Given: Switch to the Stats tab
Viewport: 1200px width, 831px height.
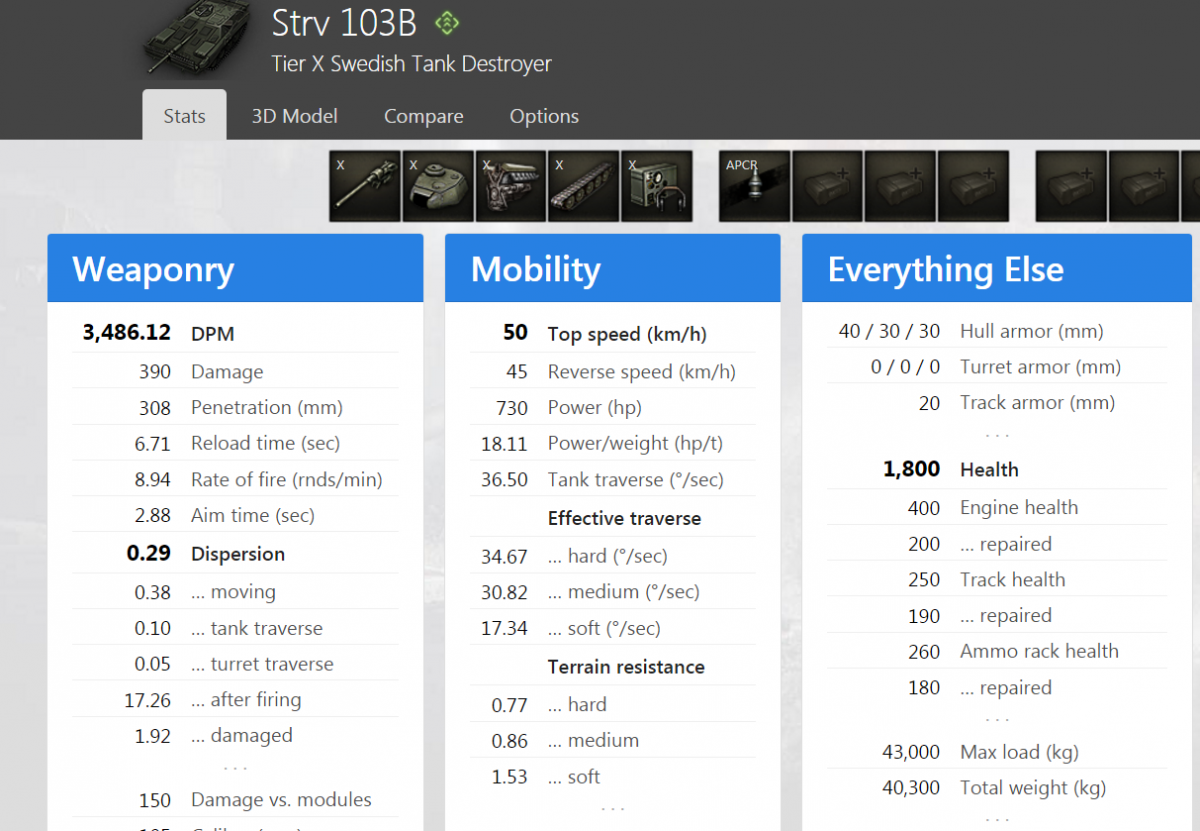Looking at the screenshot, I should [184, 116].
